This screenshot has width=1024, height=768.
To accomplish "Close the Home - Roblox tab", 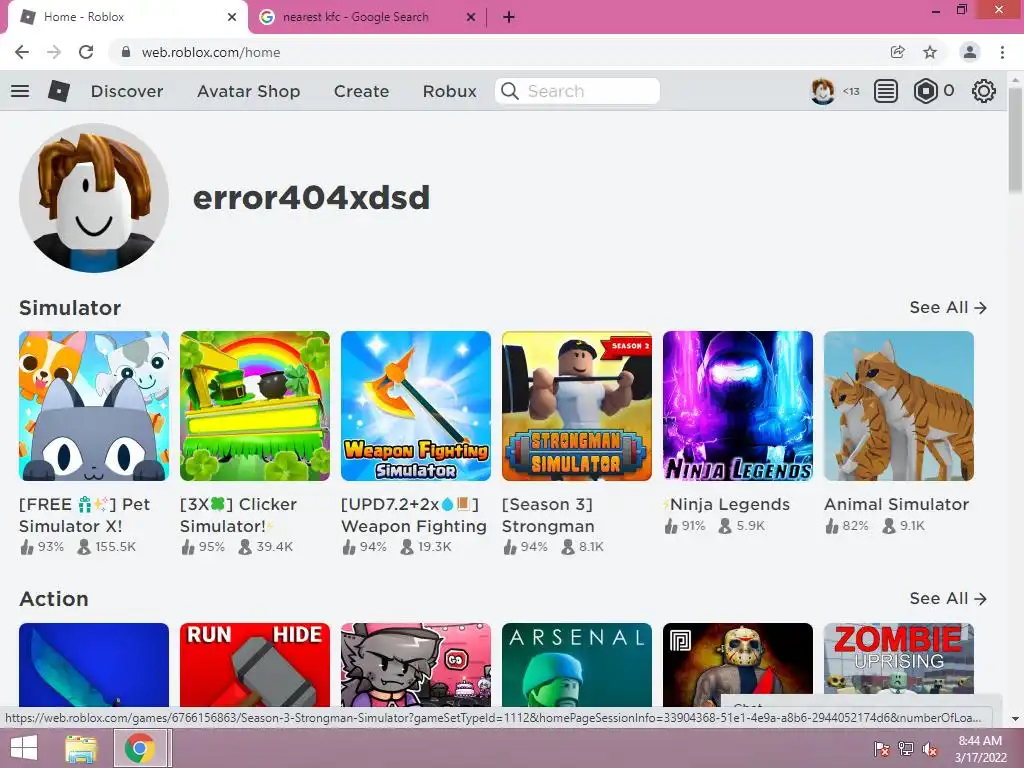I will [x=232, y=17].
